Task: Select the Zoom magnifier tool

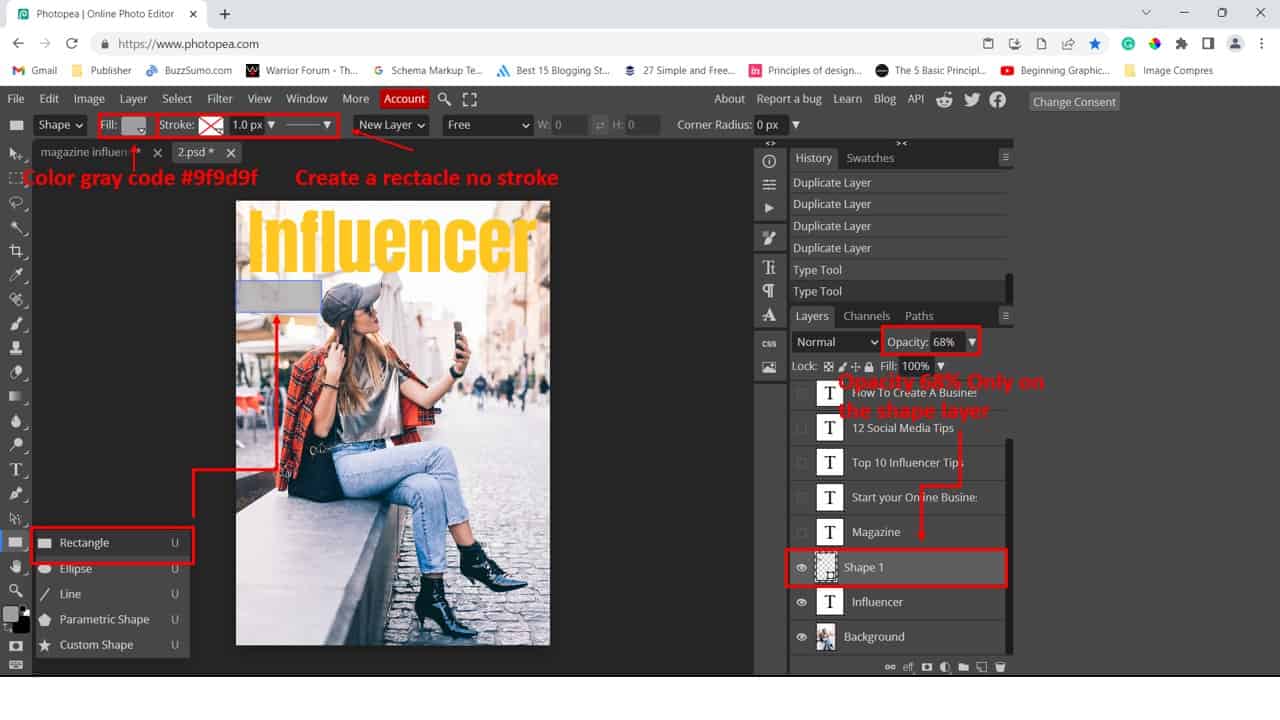Action: (x=16, y=590)
